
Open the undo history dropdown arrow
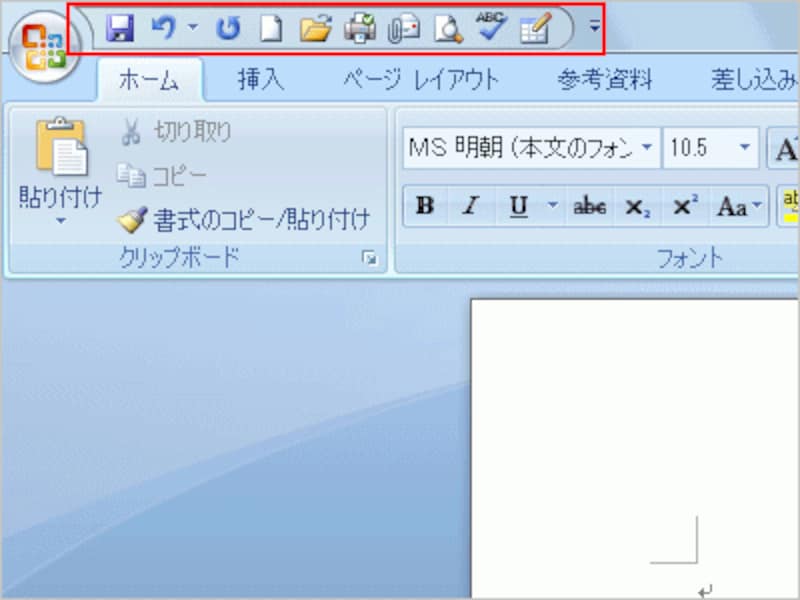point(193,27)
